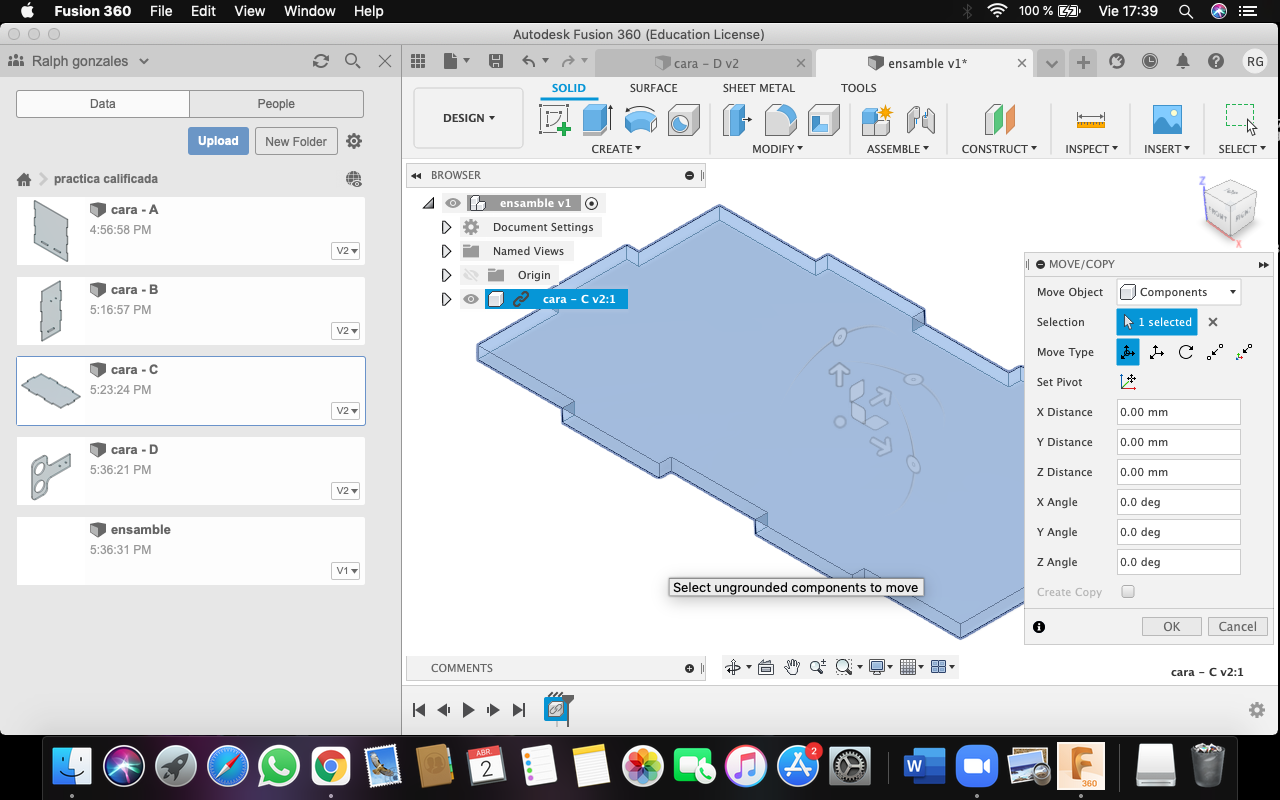
Task: Save the document with the save icon
Action: click(x=496, y=62)
